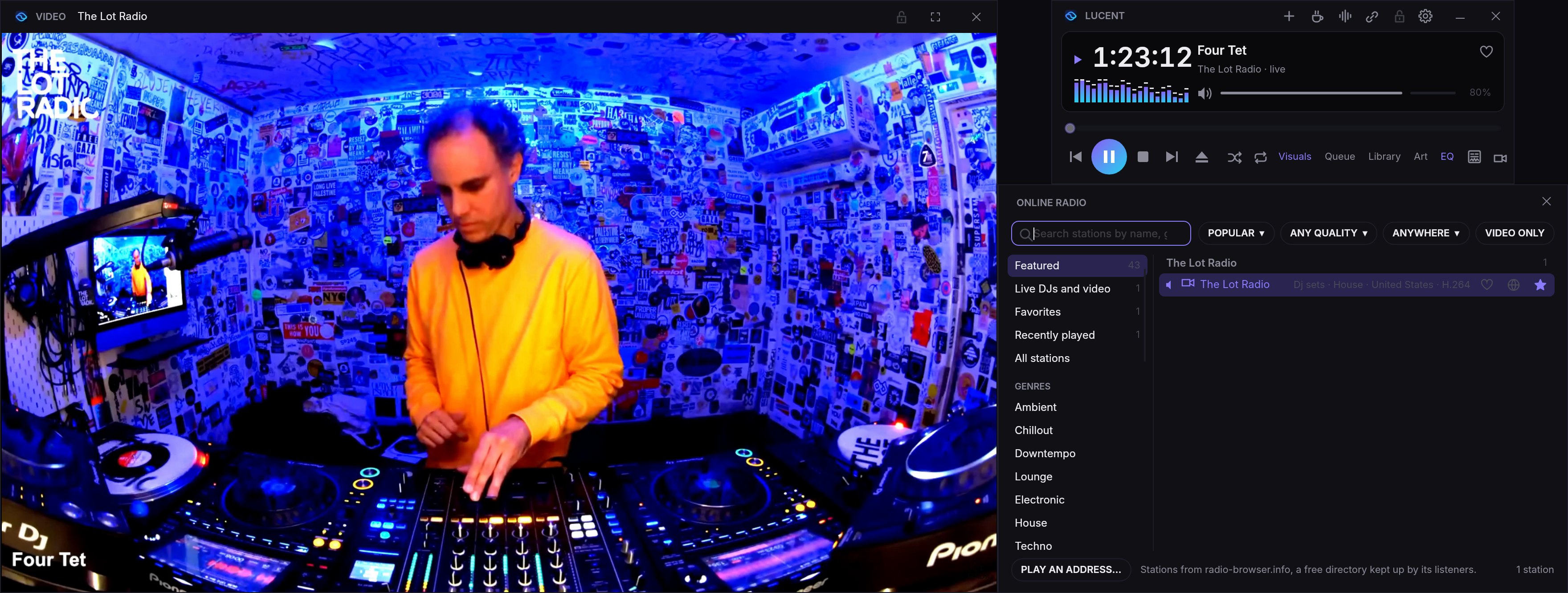Screen dimensions: 1568x593
Task: Skip to previous track
Action: [x=1076, y=157]
